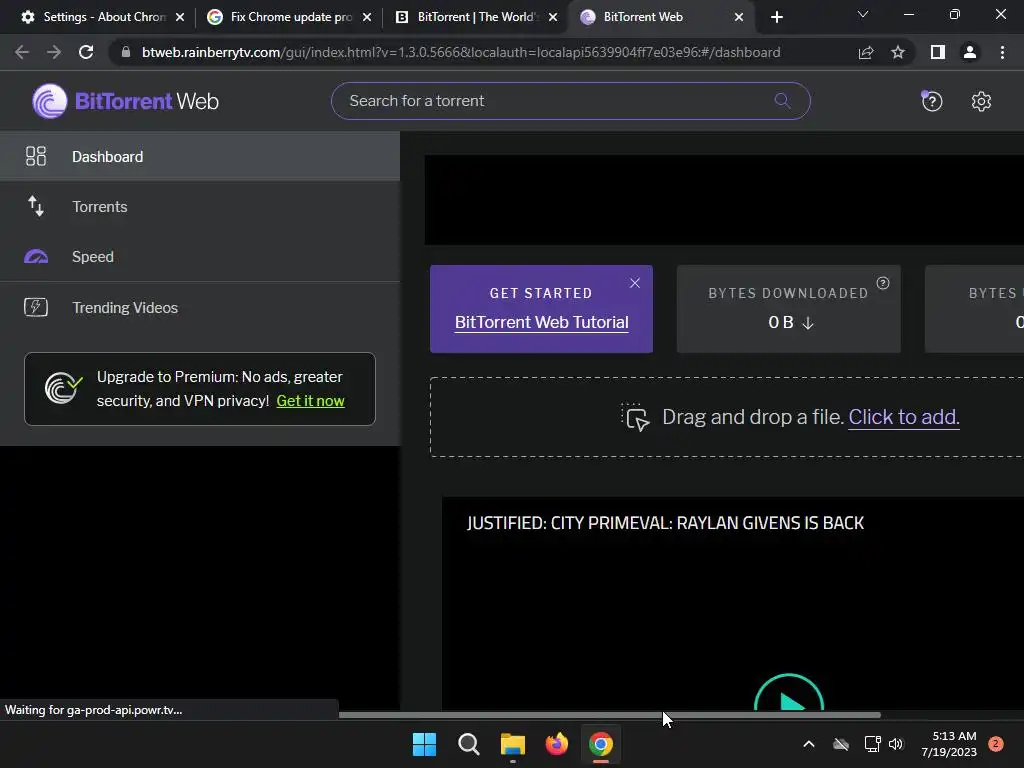The height and width of the screenshot is (768, 1024).
Task: Click the 0 B bytes downloaded value
Action: coord(780,323)
